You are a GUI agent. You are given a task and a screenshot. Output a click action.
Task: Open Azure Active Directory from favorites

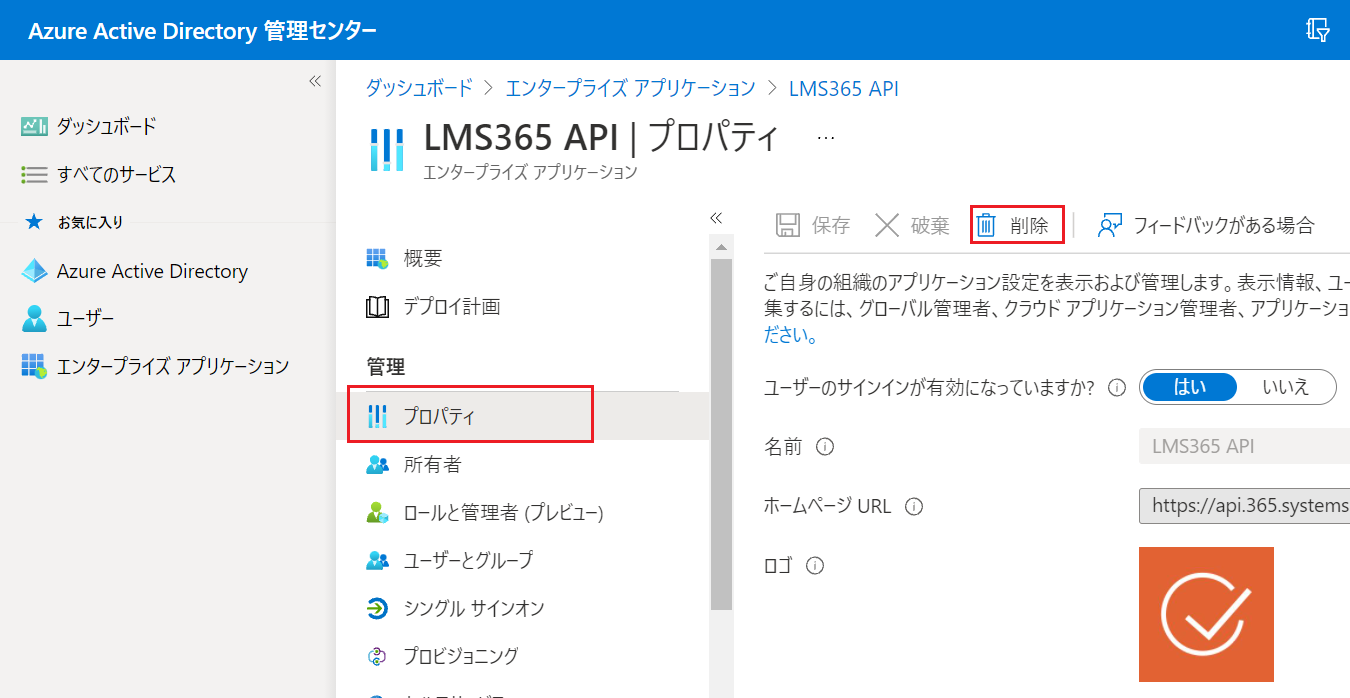coord(152,271)
